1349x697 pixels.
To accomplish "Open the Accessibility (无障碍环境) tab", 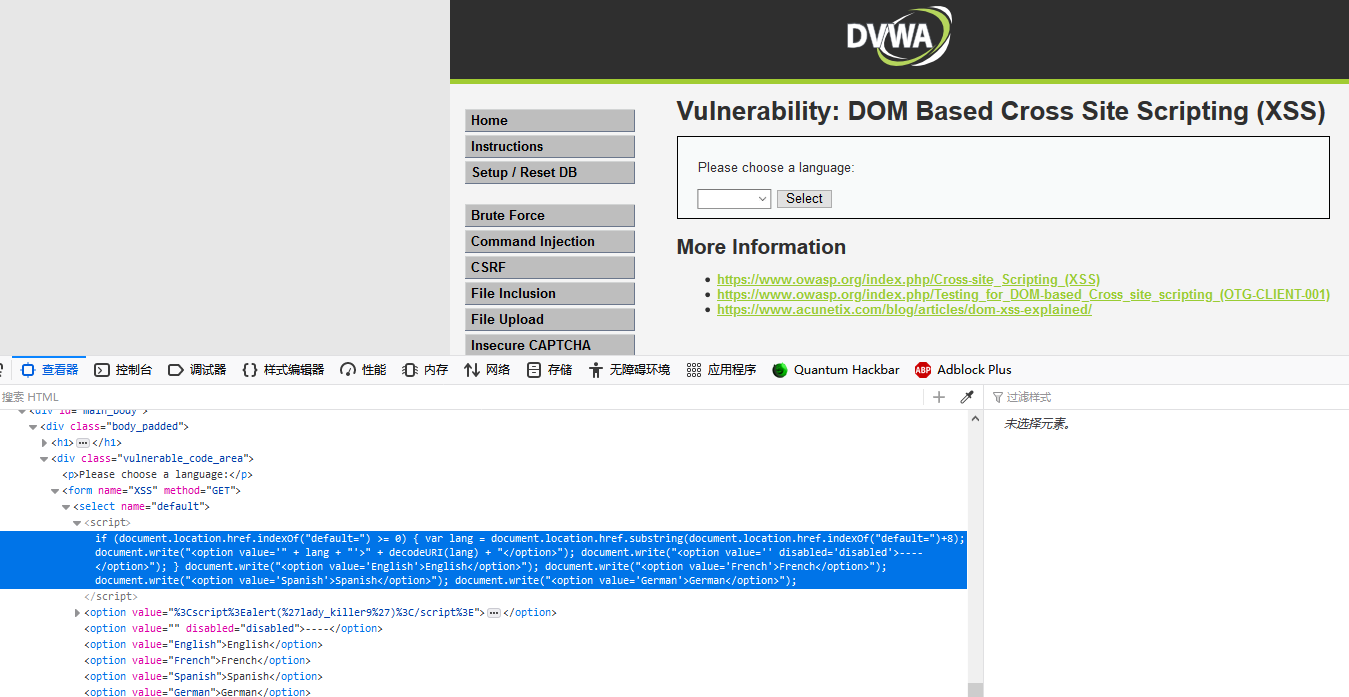I will click(x=629, y=370).
